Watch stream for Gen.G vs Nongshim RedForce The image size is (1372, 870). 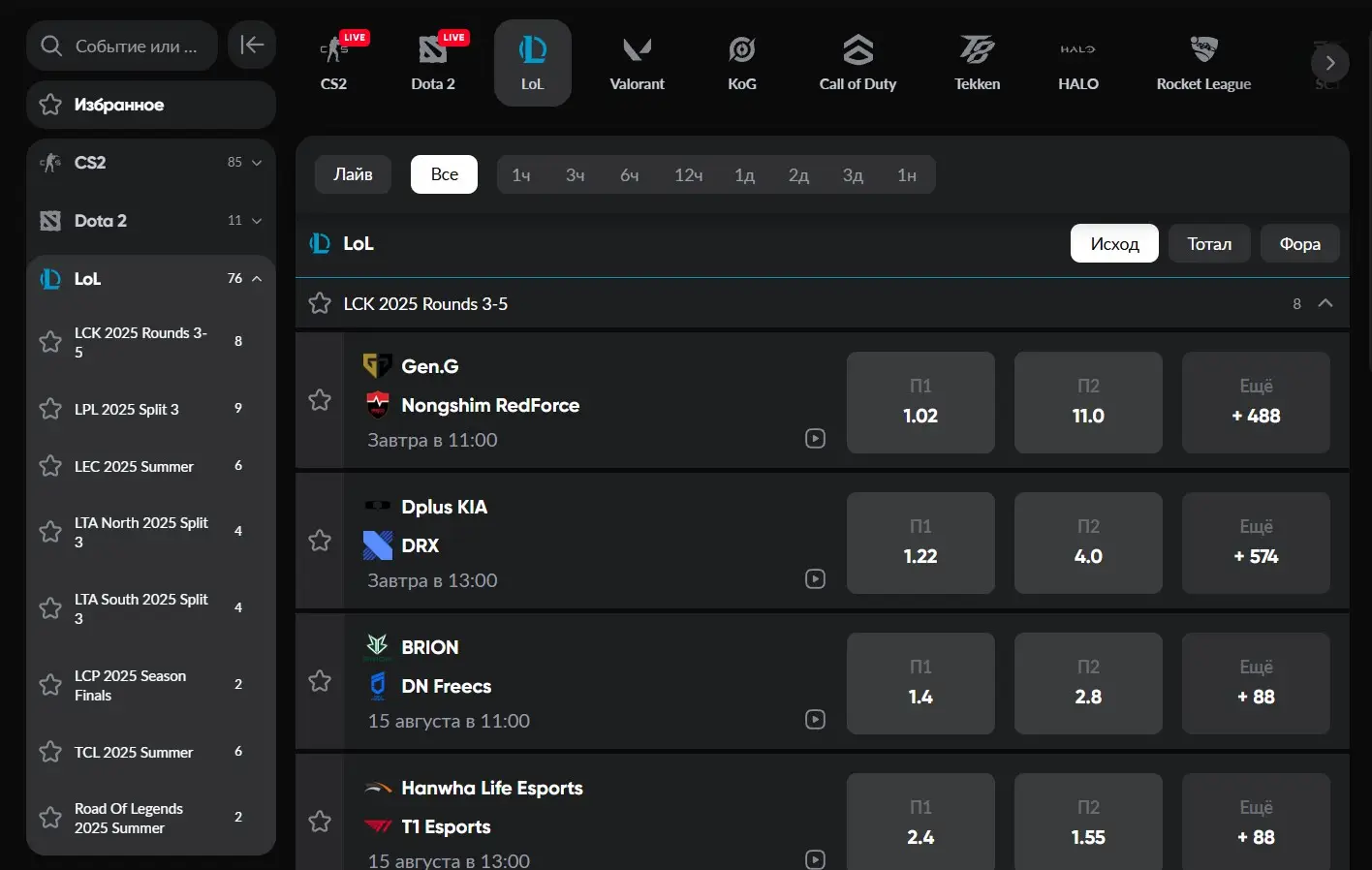coord(816,439)
